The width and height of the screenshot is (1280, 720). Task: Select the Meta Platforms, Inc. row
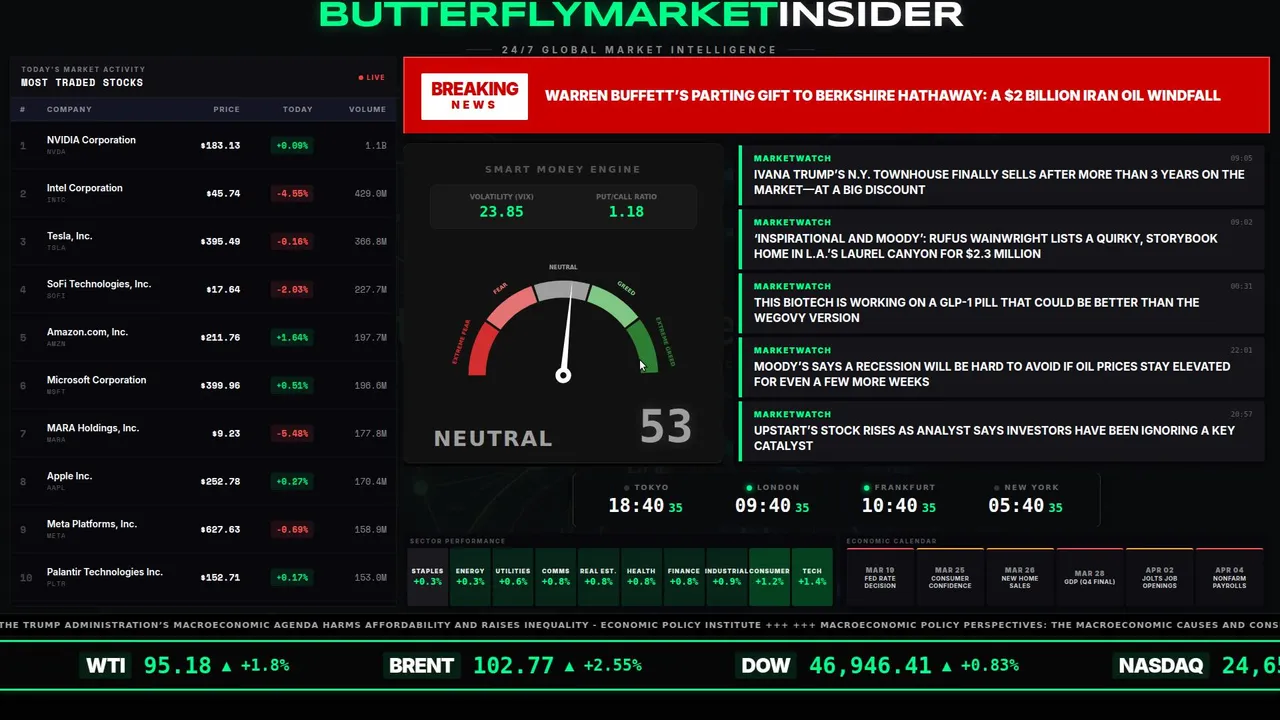pos(203,529)
